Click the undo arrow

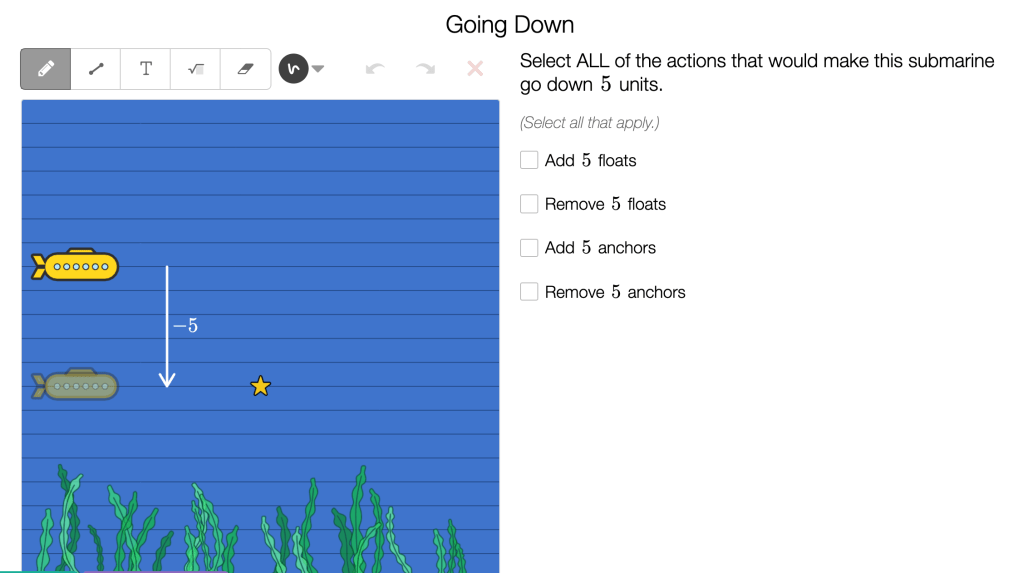click(375, 69)
